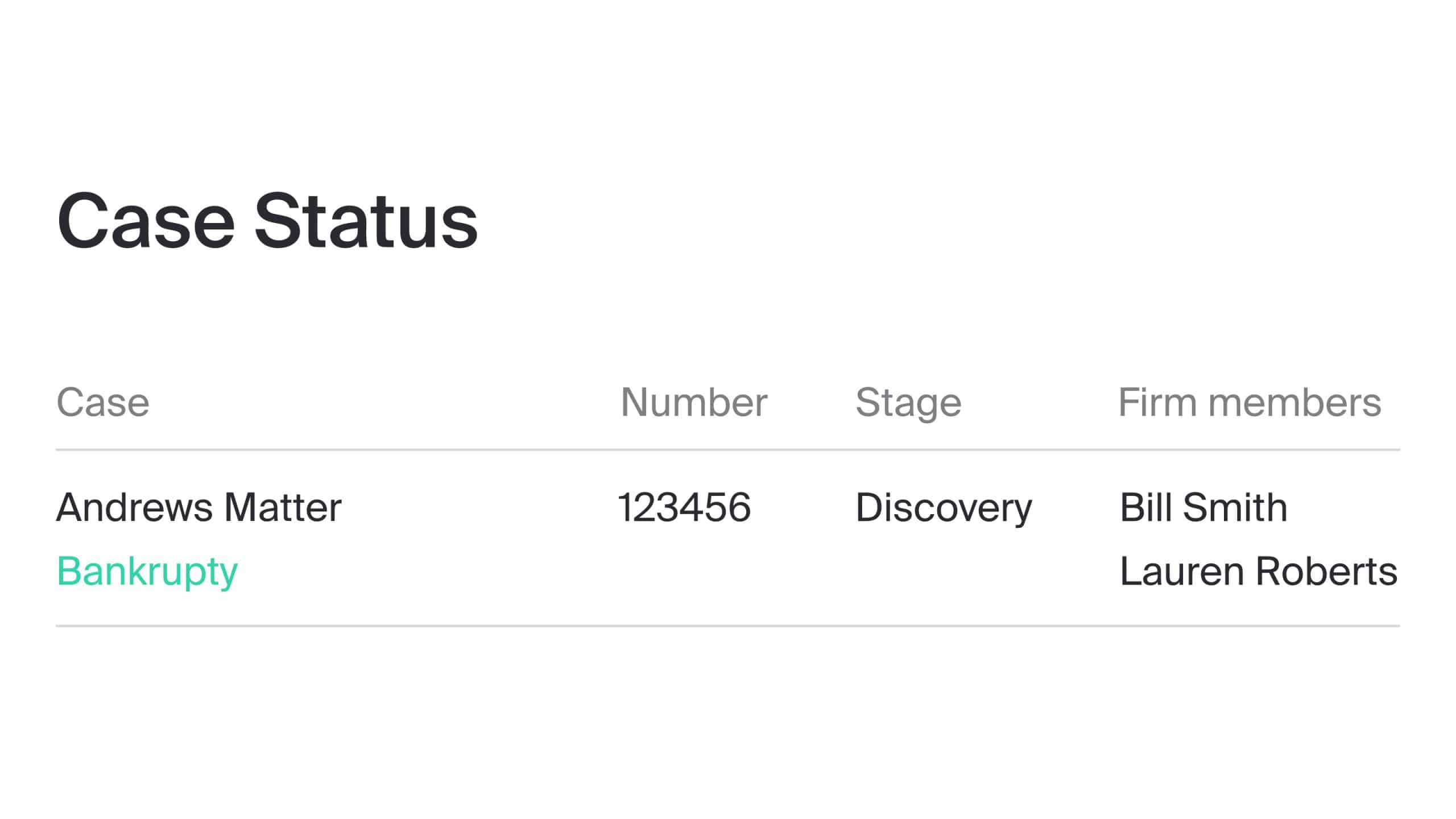Screen dimensions: 1456x819
Task: Click the Case Status page heading
Action: pyautogui.click(x=267, y=221)
